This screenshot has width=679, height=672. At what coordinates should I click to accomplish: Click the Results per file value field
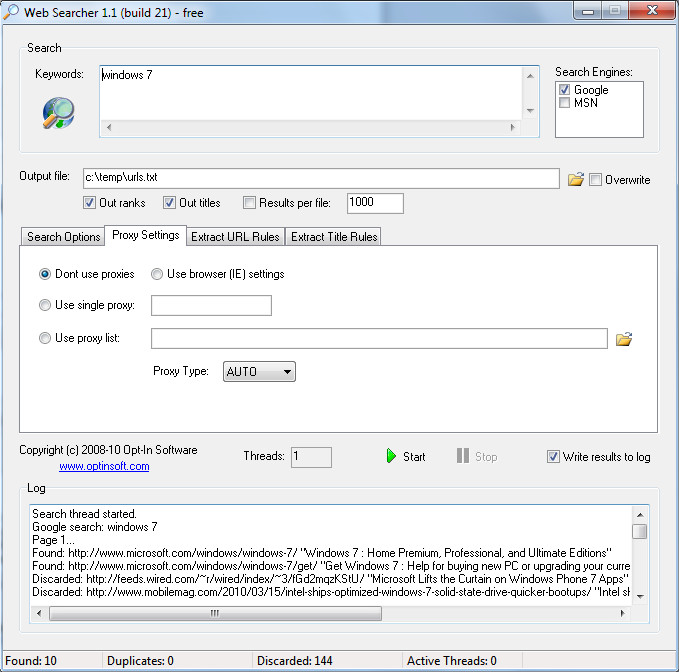pos(375,203)
